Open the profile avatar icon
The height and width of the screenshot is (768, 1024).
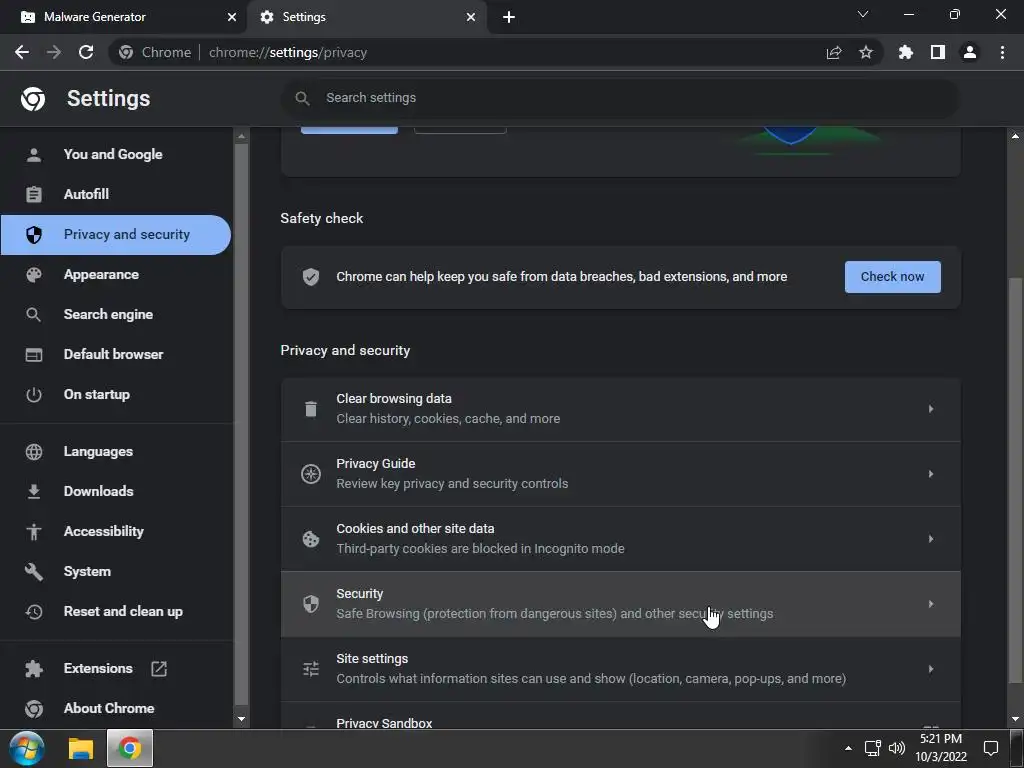[x=970, y=52]
